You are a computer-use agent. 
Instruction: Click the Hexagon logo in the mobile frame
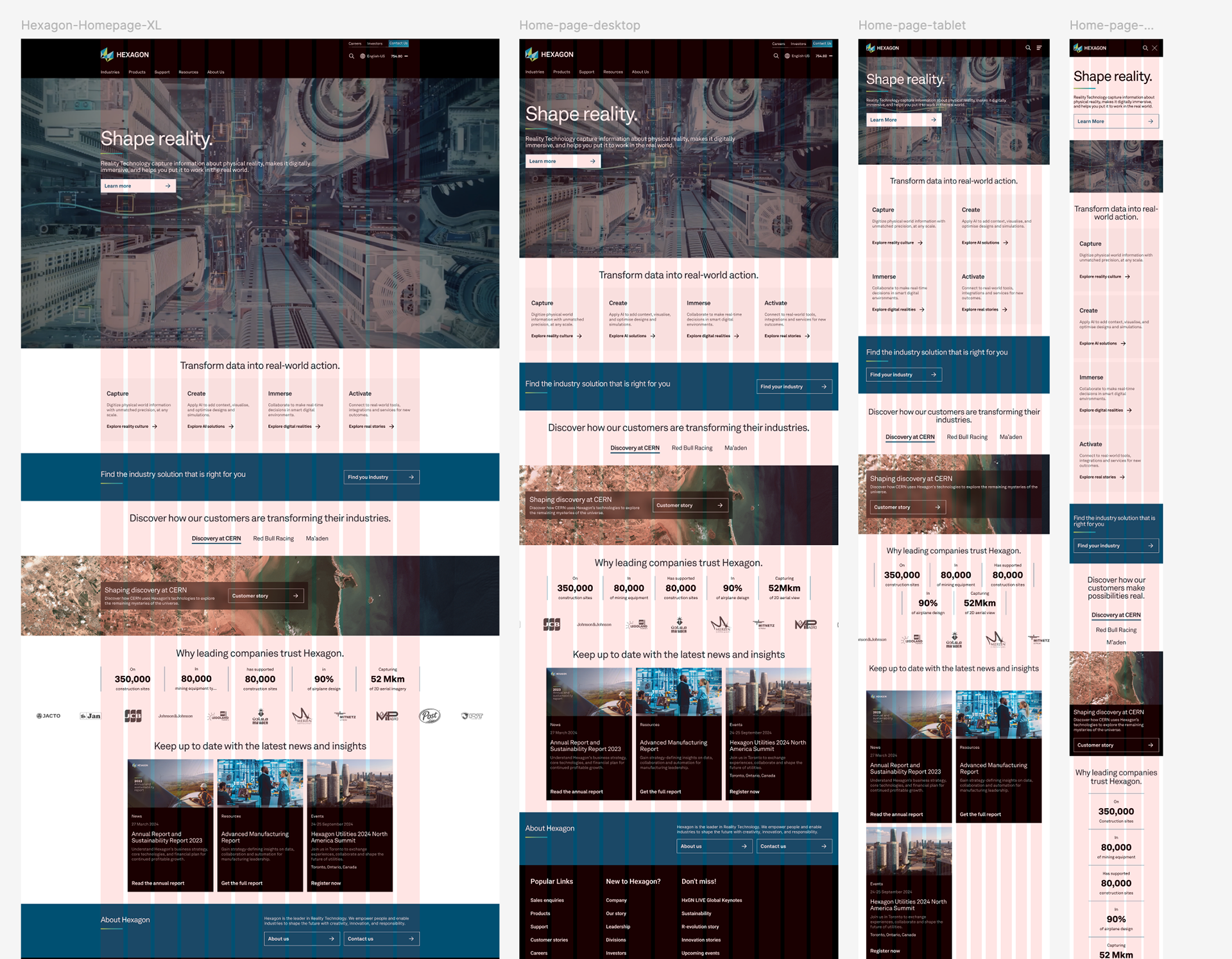pos(1090,48)
